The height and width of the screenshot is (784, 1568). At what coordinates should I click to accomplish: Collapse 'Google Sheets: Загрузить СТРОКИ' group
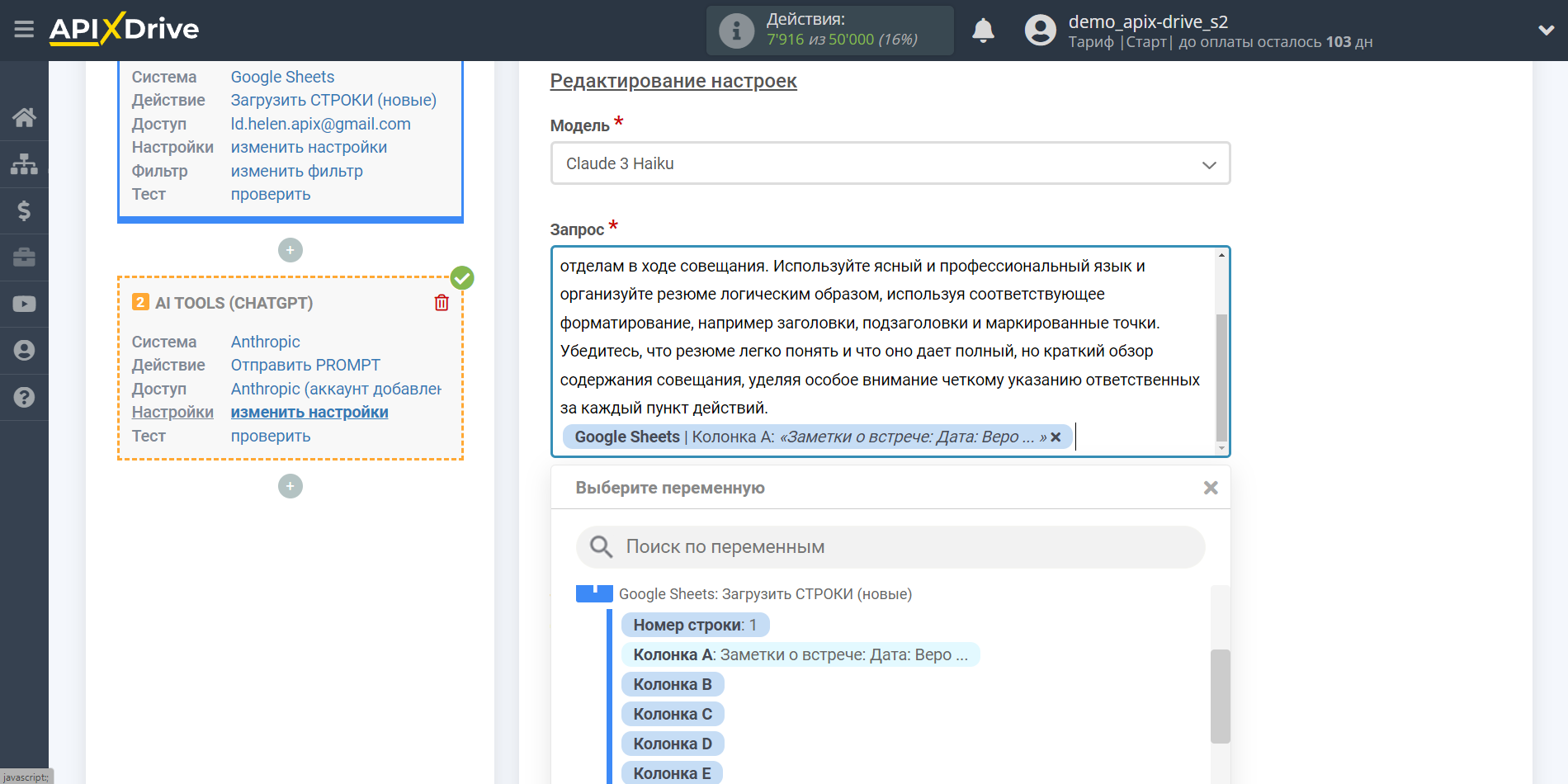594,593
